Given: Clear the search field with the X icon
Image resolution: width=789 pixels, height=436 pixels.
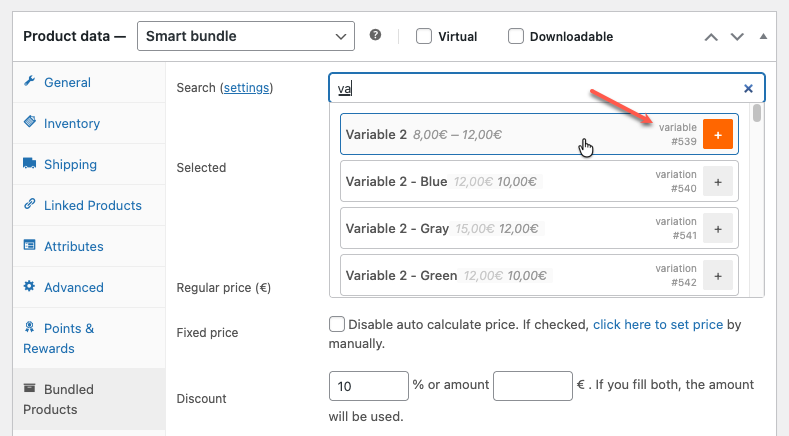Looking at the screenshot, I should point(748,89).
